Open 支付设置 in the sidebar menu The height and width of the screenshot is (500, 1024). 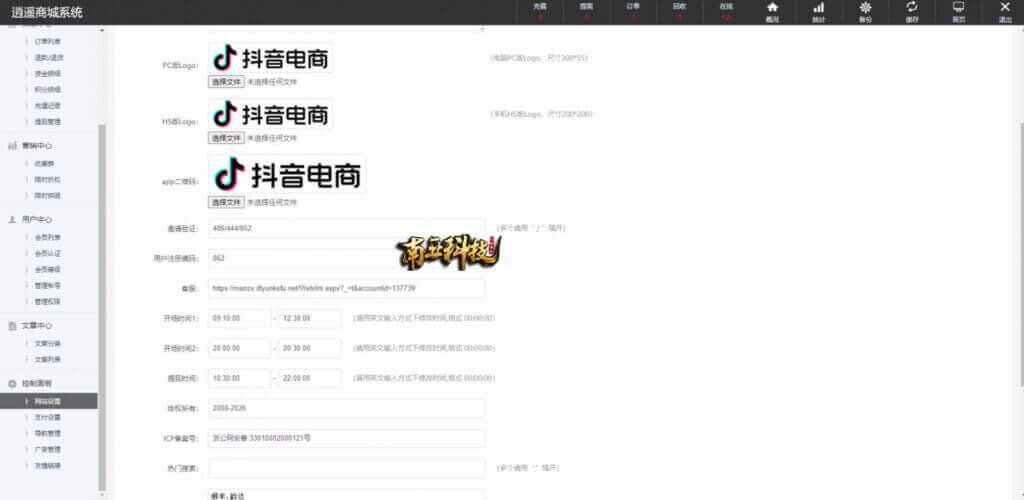pyautogui.click(x=48, y=417)
